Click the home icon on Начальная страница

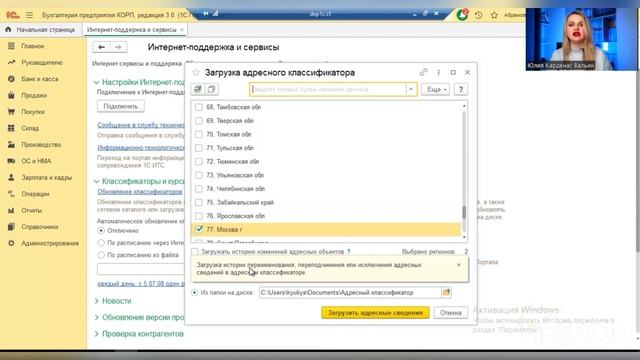(8, 30)
